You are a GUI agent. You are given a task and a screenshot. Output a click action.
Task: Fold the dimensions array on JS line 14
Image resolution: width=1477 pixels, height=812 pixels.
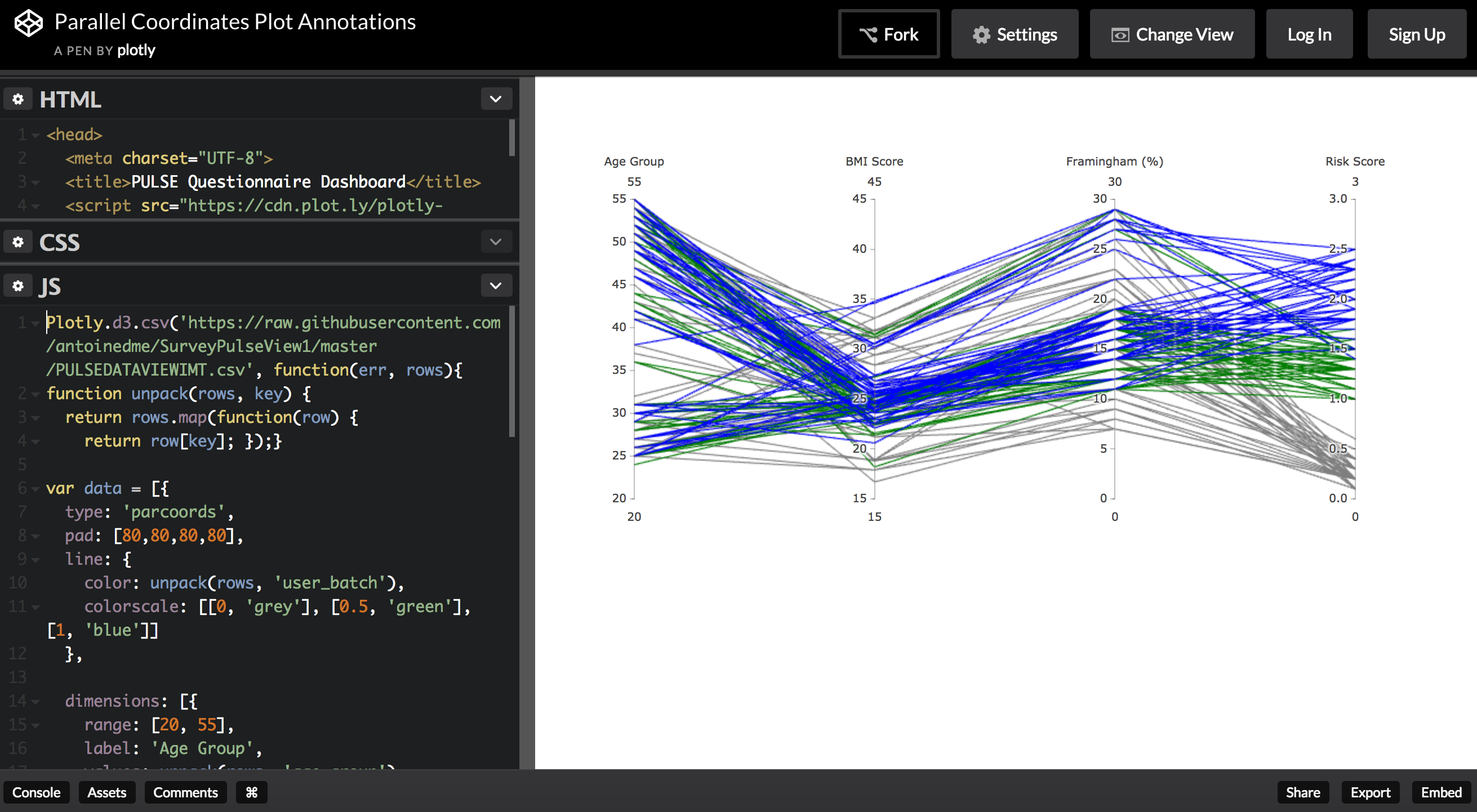pyautogui.click(x=35, y=702)
